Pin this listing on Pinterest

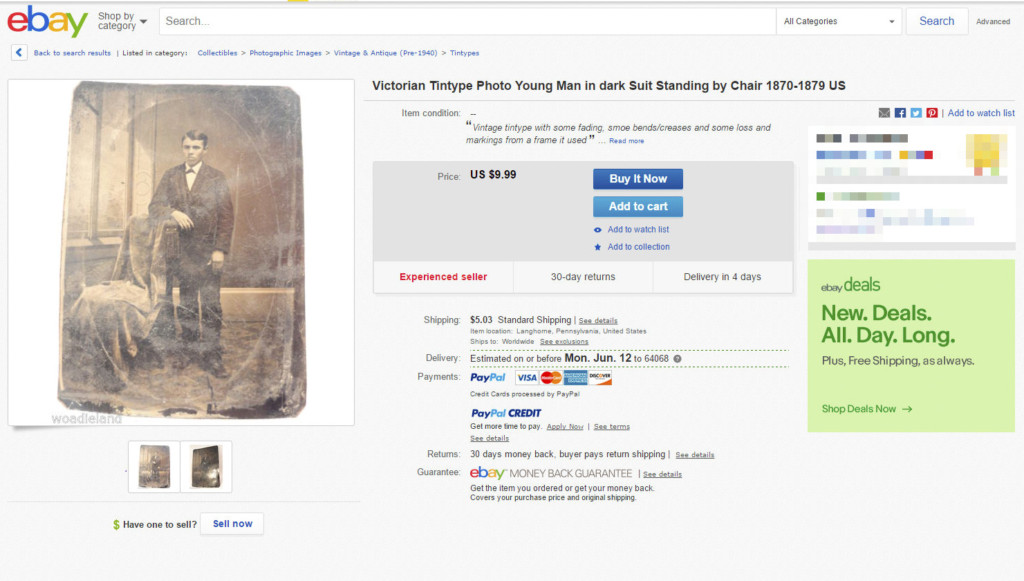932,113
